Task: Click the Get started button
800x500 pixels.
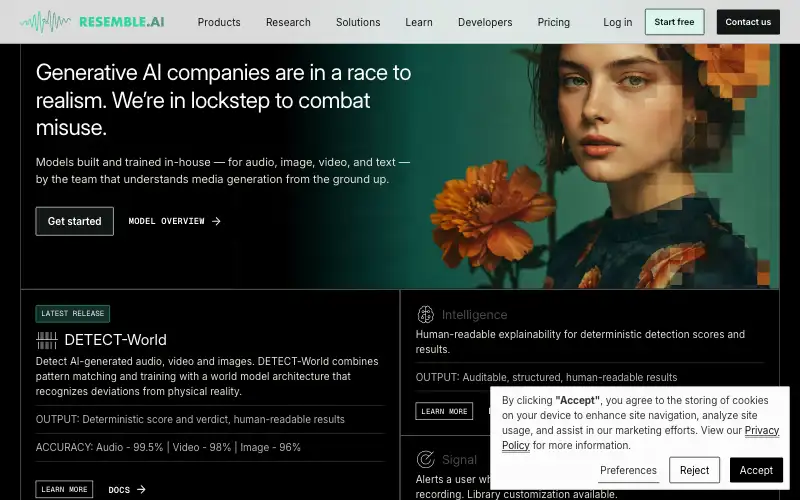Action: [x=74, y=221]
